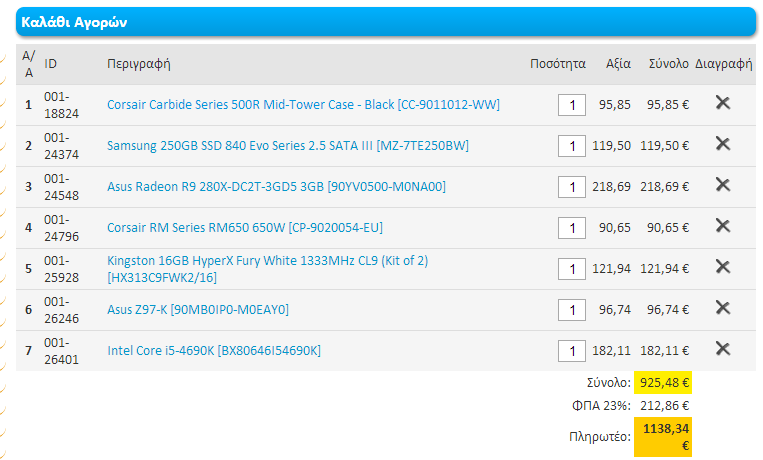The image size is (763, 460).
Task: Click row total '96,74 €' for Asus Z97-K
Action: click(668, 310)
